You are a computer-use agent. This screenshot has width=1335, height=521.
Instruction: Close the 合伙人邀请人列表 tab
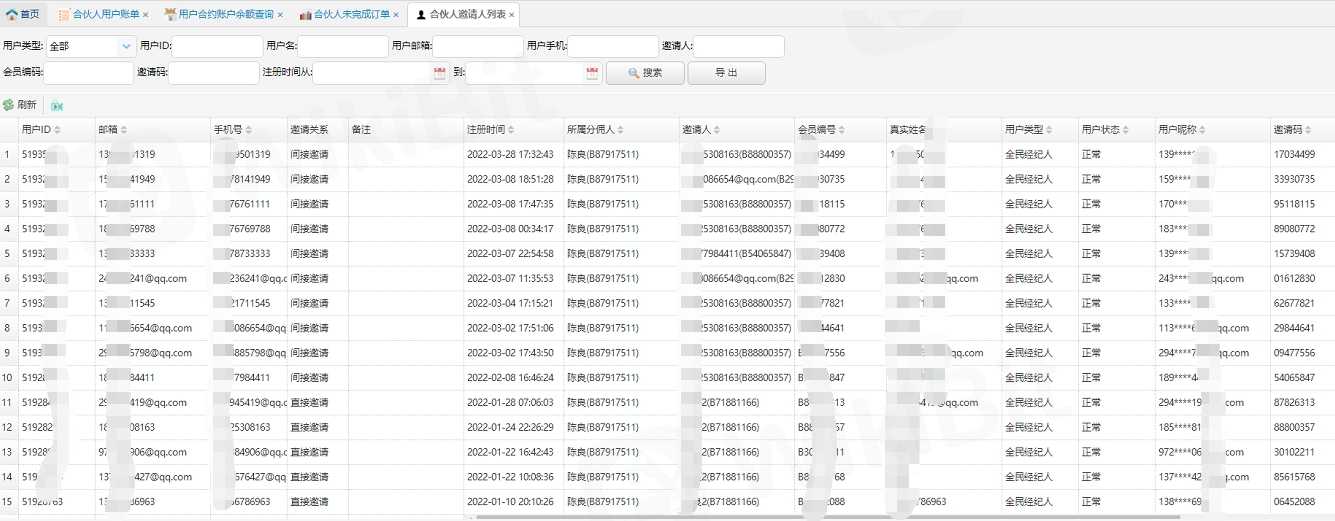[x=512, y=15]
